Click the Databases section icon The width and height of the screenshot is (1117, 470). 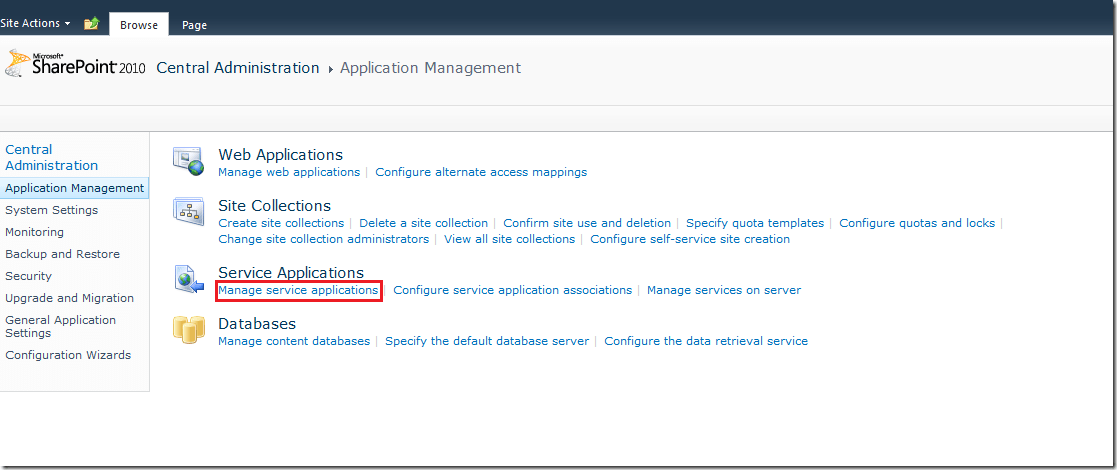[188, 329]
